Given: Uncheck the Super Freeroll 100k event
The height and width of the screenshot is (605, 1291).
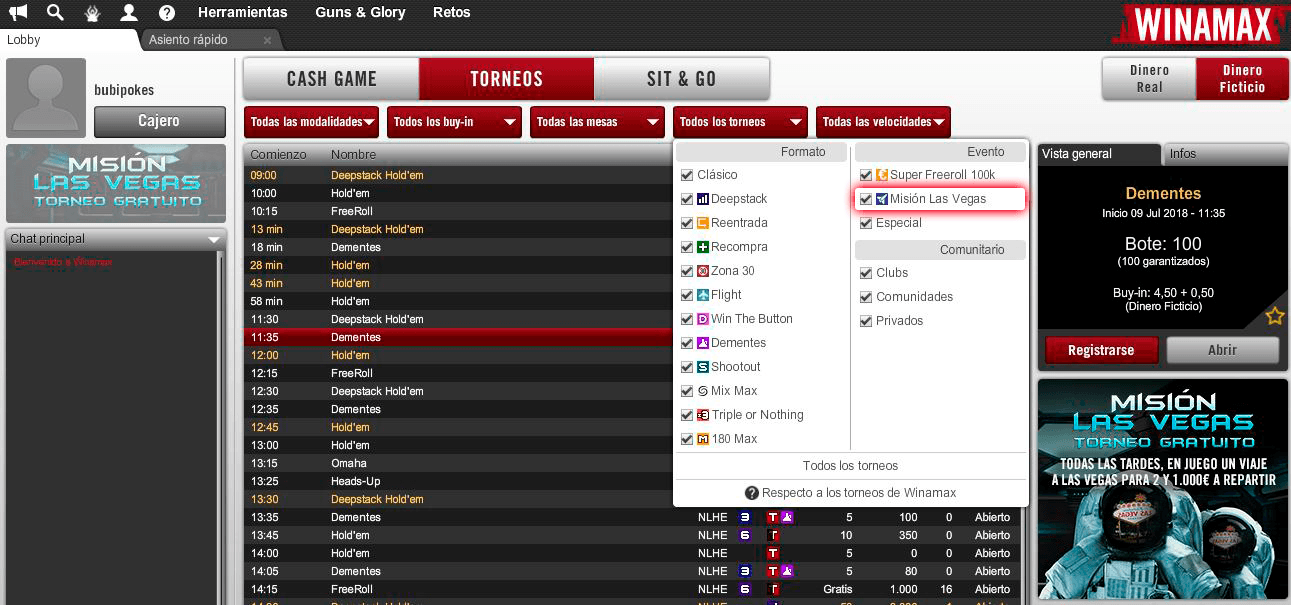Looking at the screenshot, I should [x=866, y=175].
